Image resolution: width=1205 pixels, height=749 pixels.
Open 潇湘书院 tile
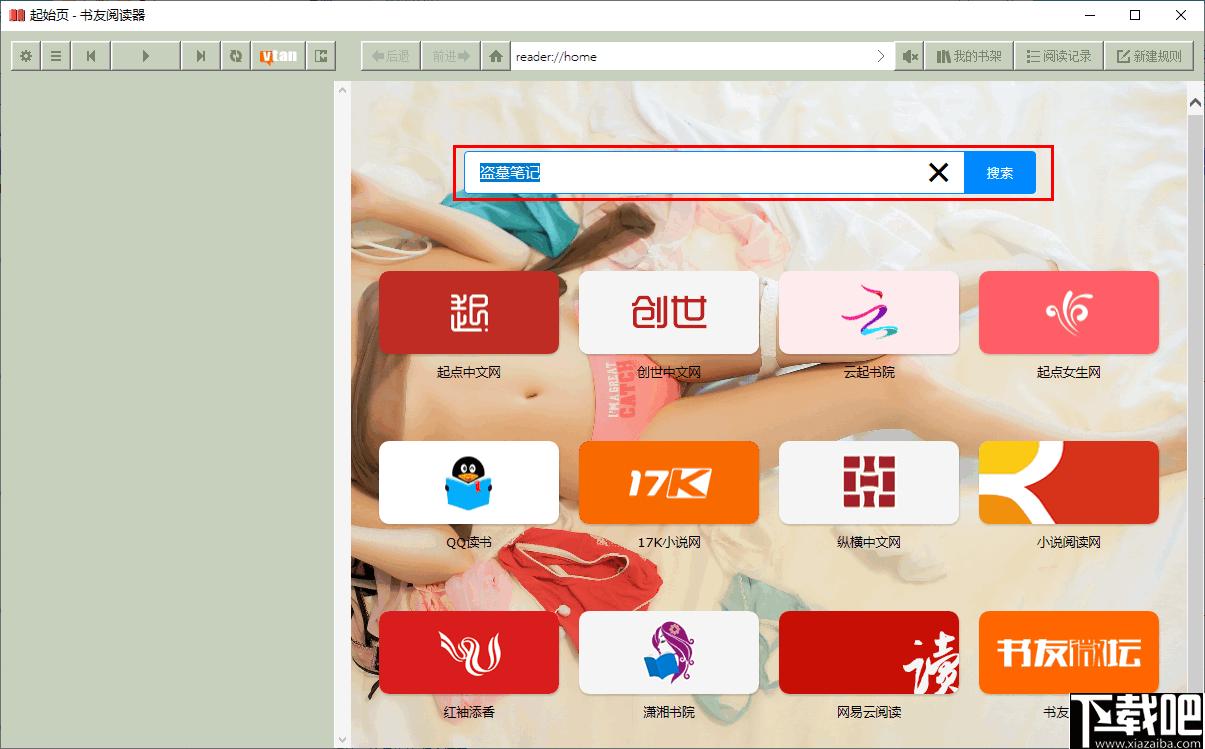[x=669, y=652]
